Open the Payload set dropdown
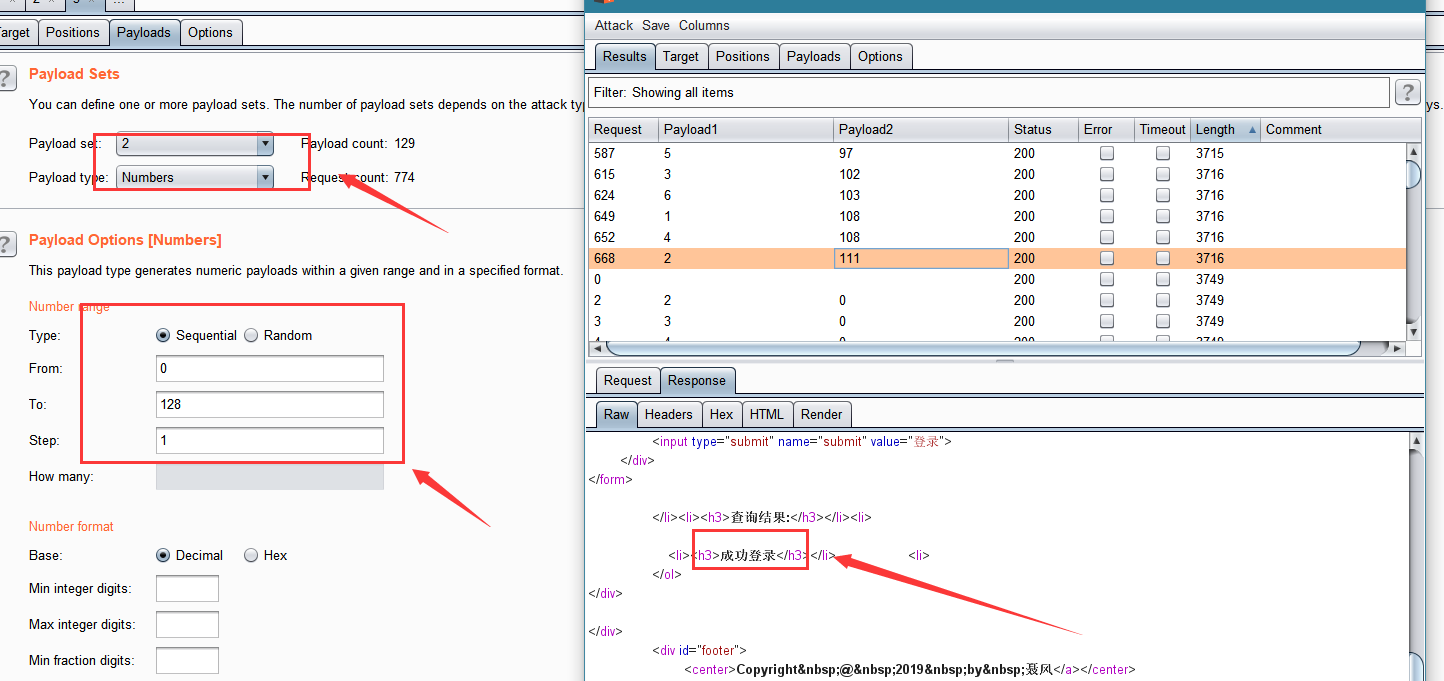1444x681 pixels. [195, 143]
